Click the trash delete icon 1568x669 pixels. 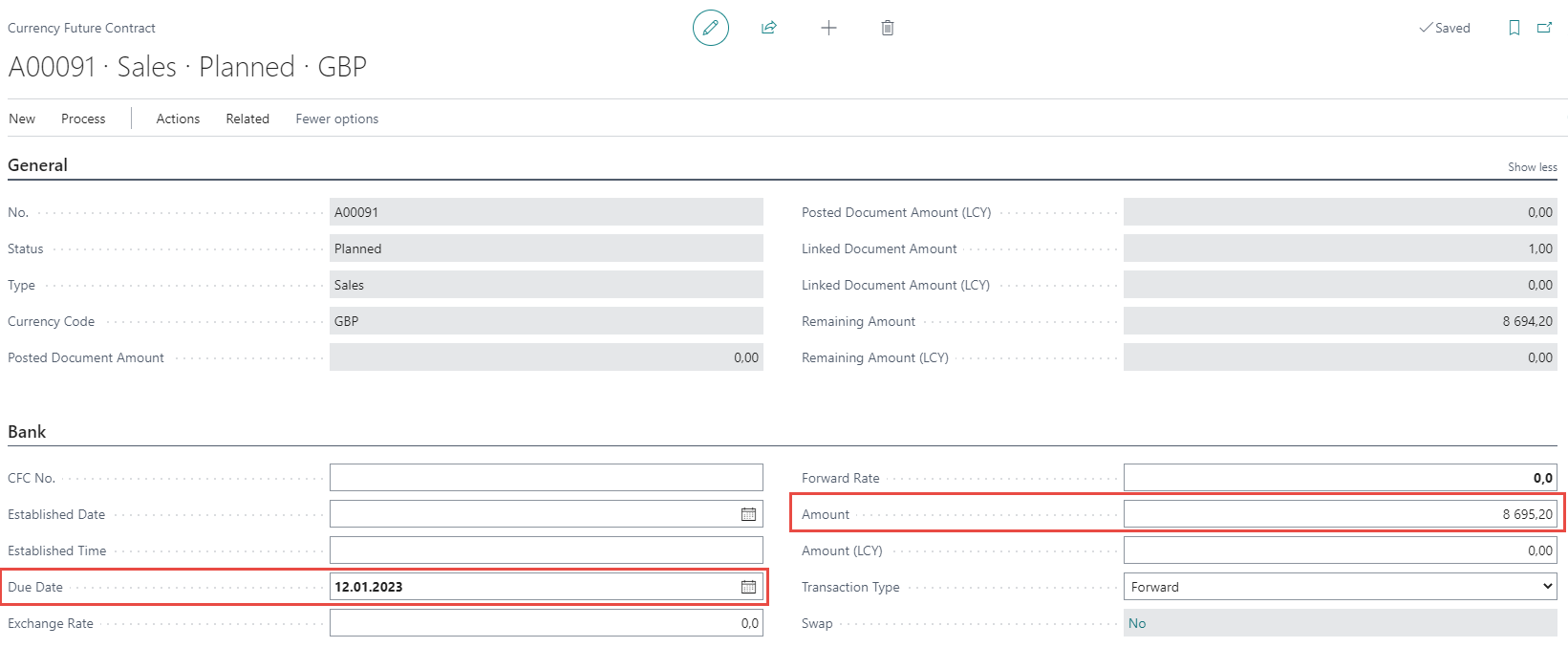(x=888, y=28)
